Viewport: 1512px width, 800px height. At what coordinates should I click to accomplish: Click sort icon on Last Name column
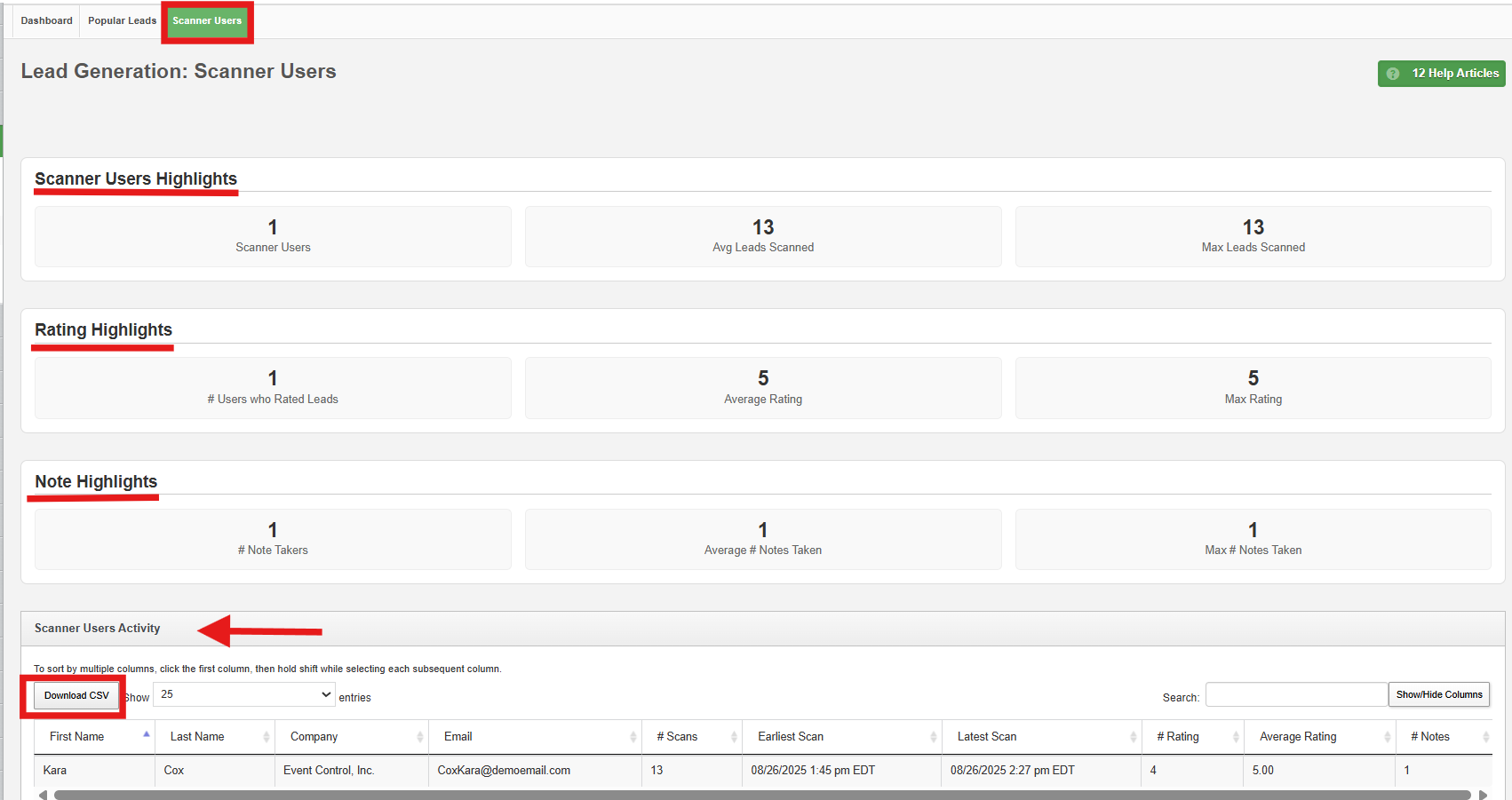click(266, 737)
